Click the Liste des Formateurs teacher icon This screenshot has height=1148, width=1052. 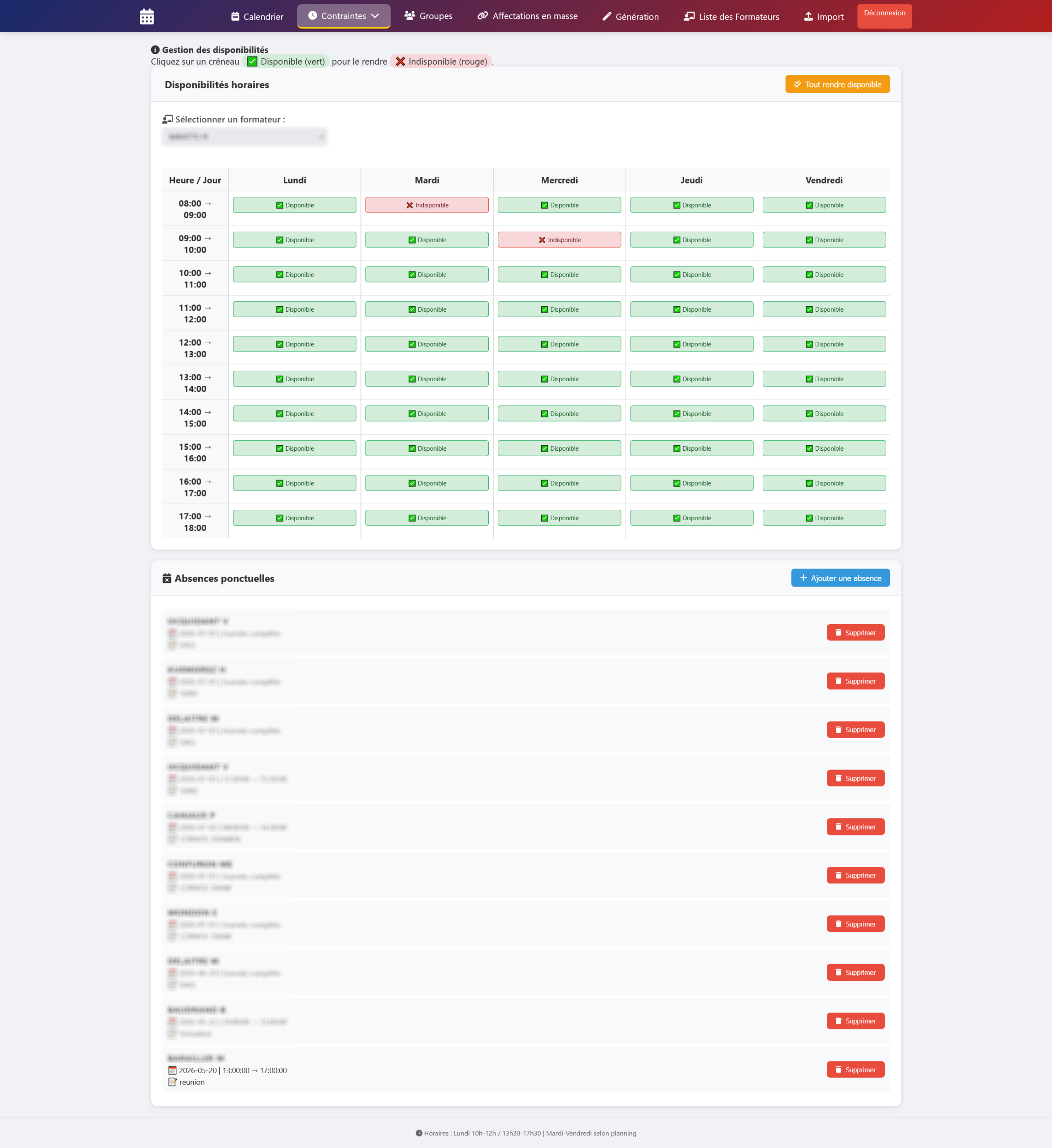(689, 17)
